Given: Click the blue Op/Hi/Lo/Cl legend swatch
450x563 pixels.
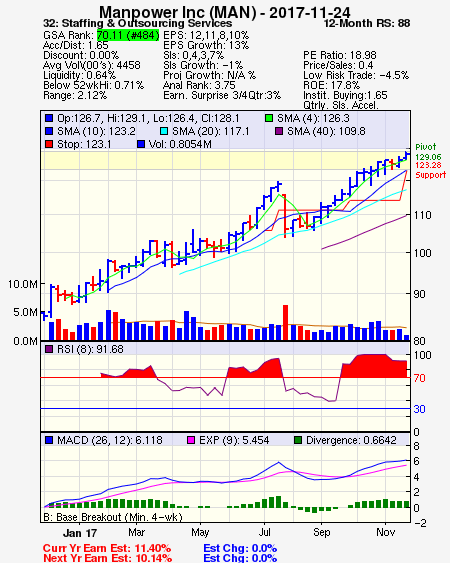Looking at the screenshot, I should click(49, 118).
